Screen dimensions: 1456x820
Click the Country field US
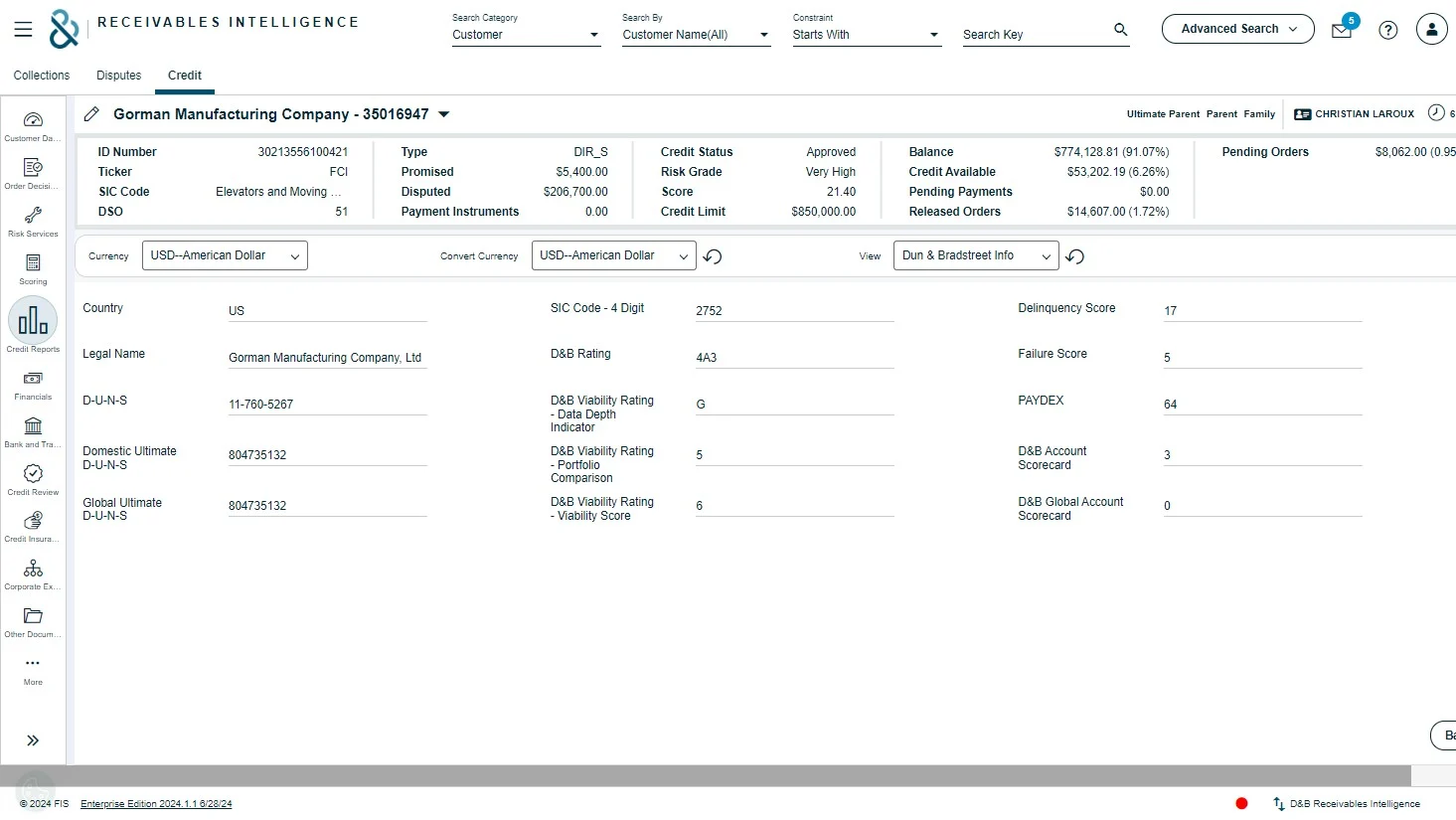point(327,311)
